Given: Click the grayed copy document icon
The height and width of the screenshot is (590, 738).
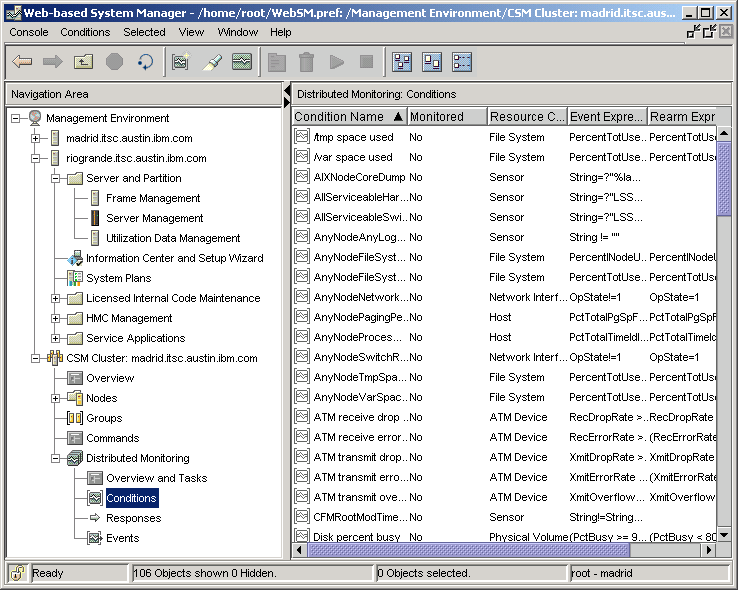Looking at the screenshot, I should 277,62.
